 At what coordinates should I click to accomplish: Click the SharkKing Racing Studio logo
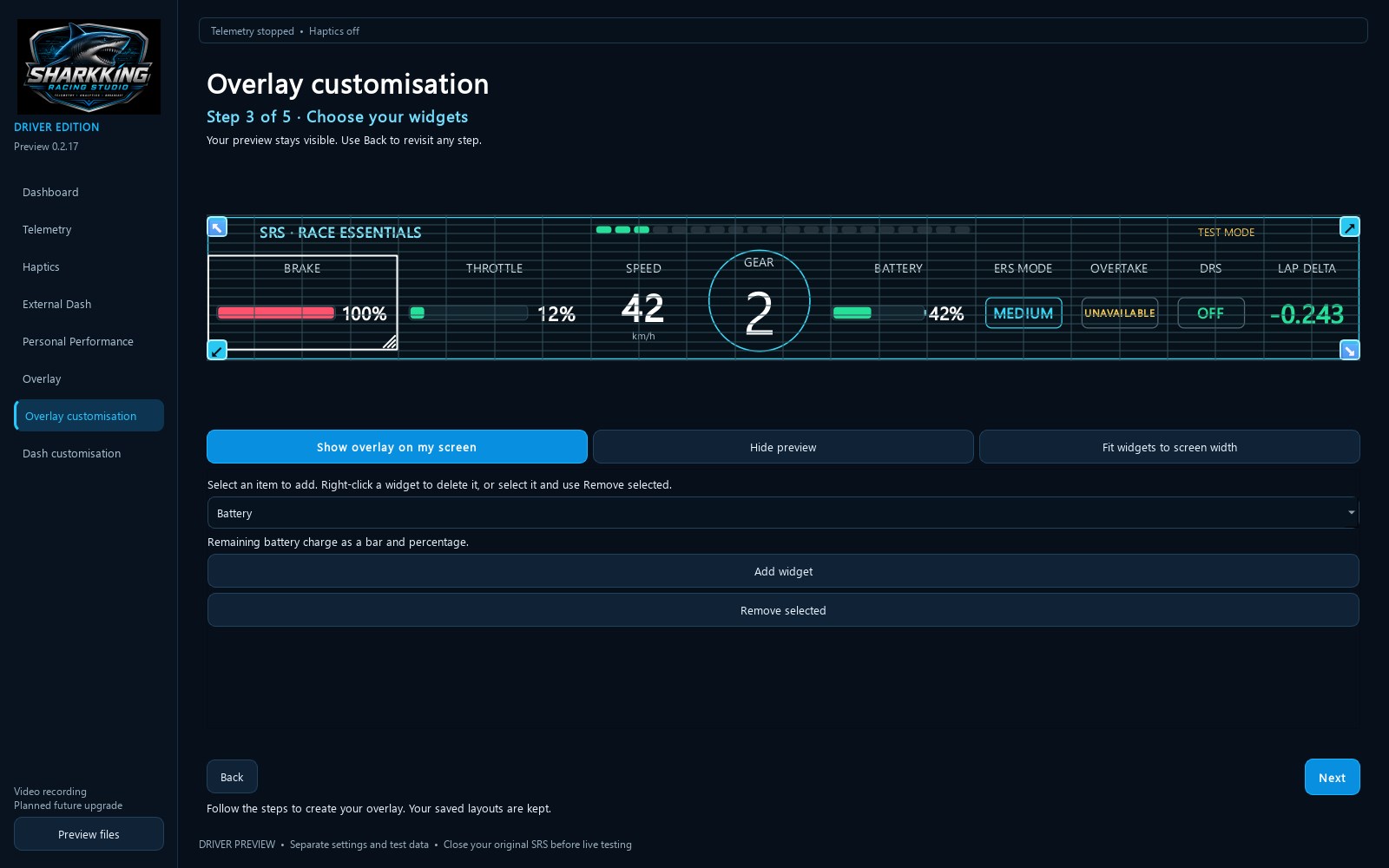coord(89,67)
